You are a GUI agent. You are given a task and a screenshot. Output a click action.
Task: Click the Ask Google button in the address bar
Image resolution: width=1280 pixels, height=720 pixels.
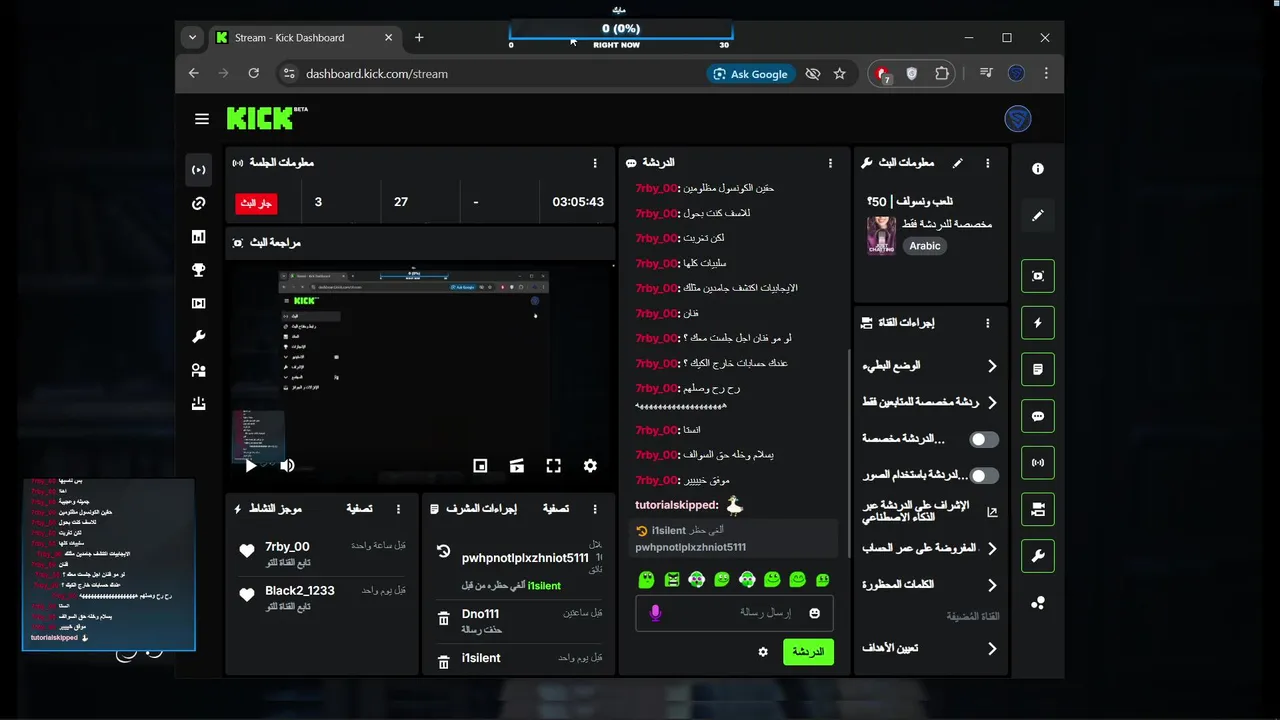(x=749, y=74)
